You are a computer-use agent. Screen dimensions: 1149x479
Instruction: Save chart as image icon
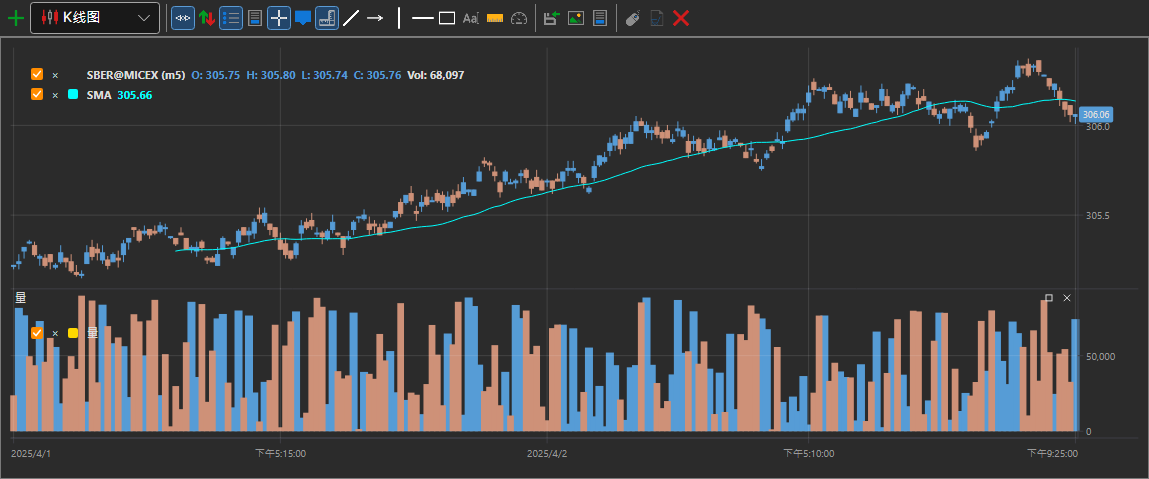click(x=576, y=18)
